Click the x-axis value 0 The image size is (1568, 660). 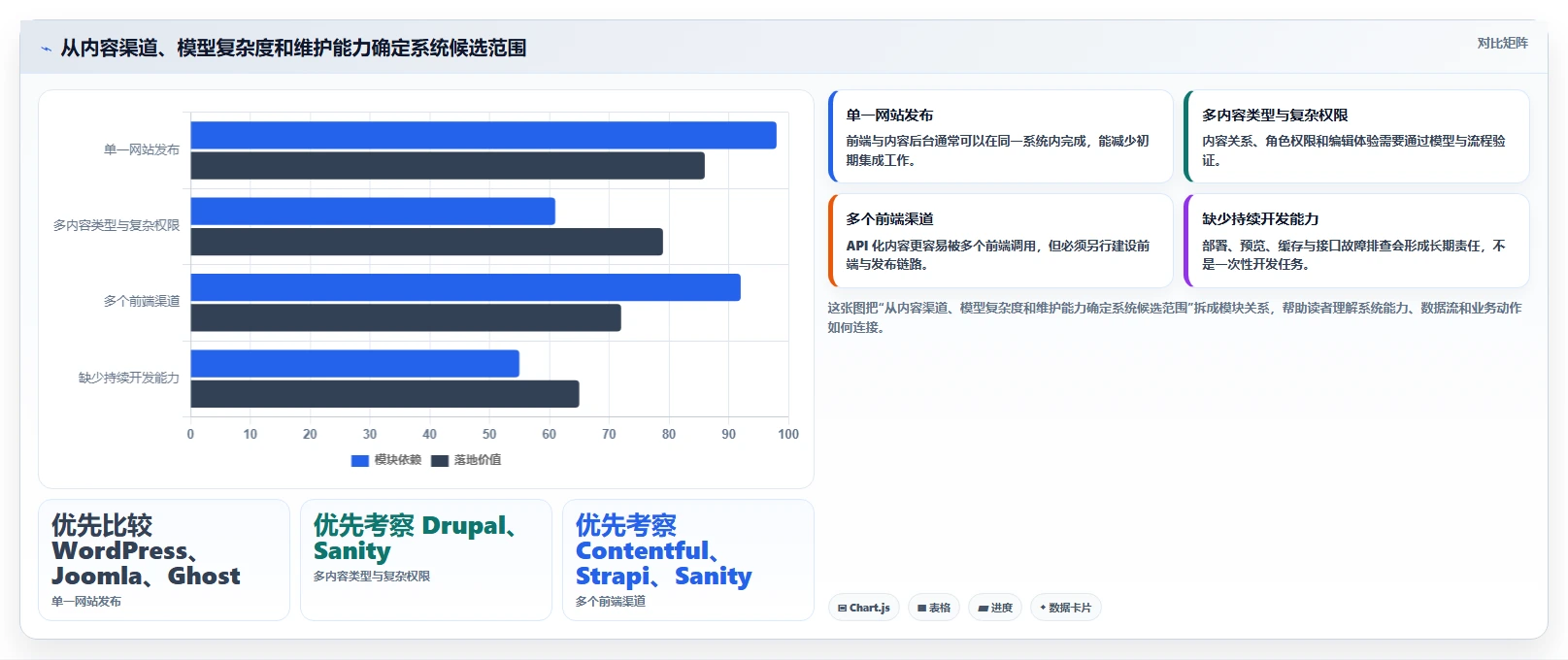190,434
